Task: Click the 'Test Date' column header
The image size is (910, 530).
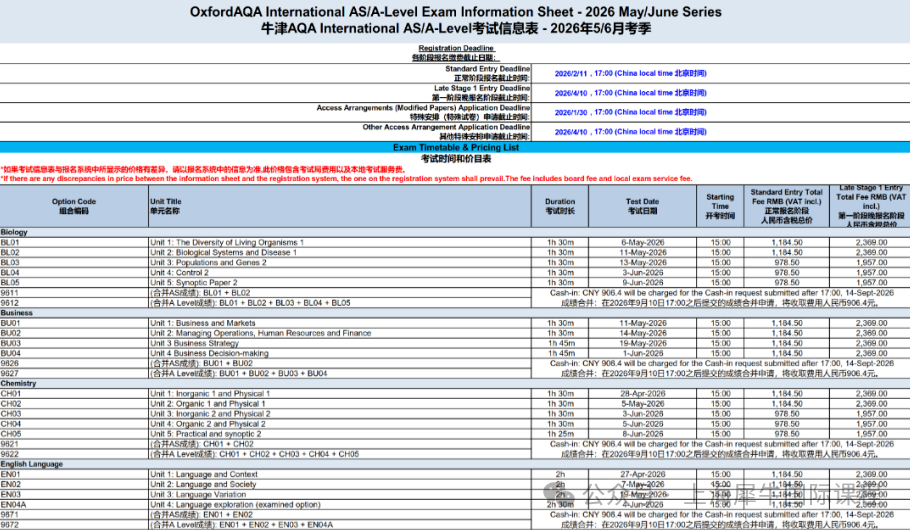Action: 642,206
